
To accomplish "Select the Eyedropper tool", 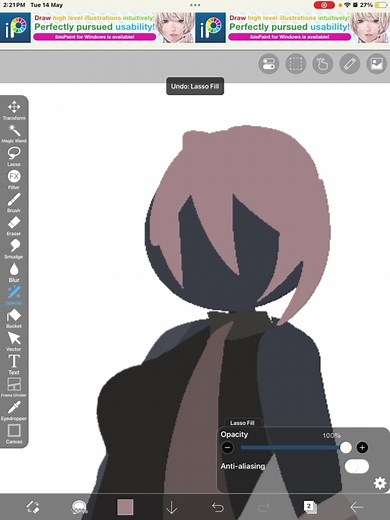I will 14,410.
